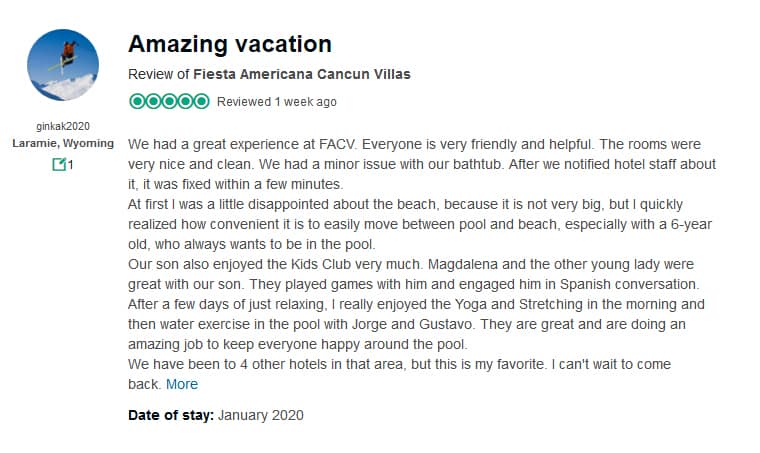Click the Laramie, Wyoming location text

point(63,143)
